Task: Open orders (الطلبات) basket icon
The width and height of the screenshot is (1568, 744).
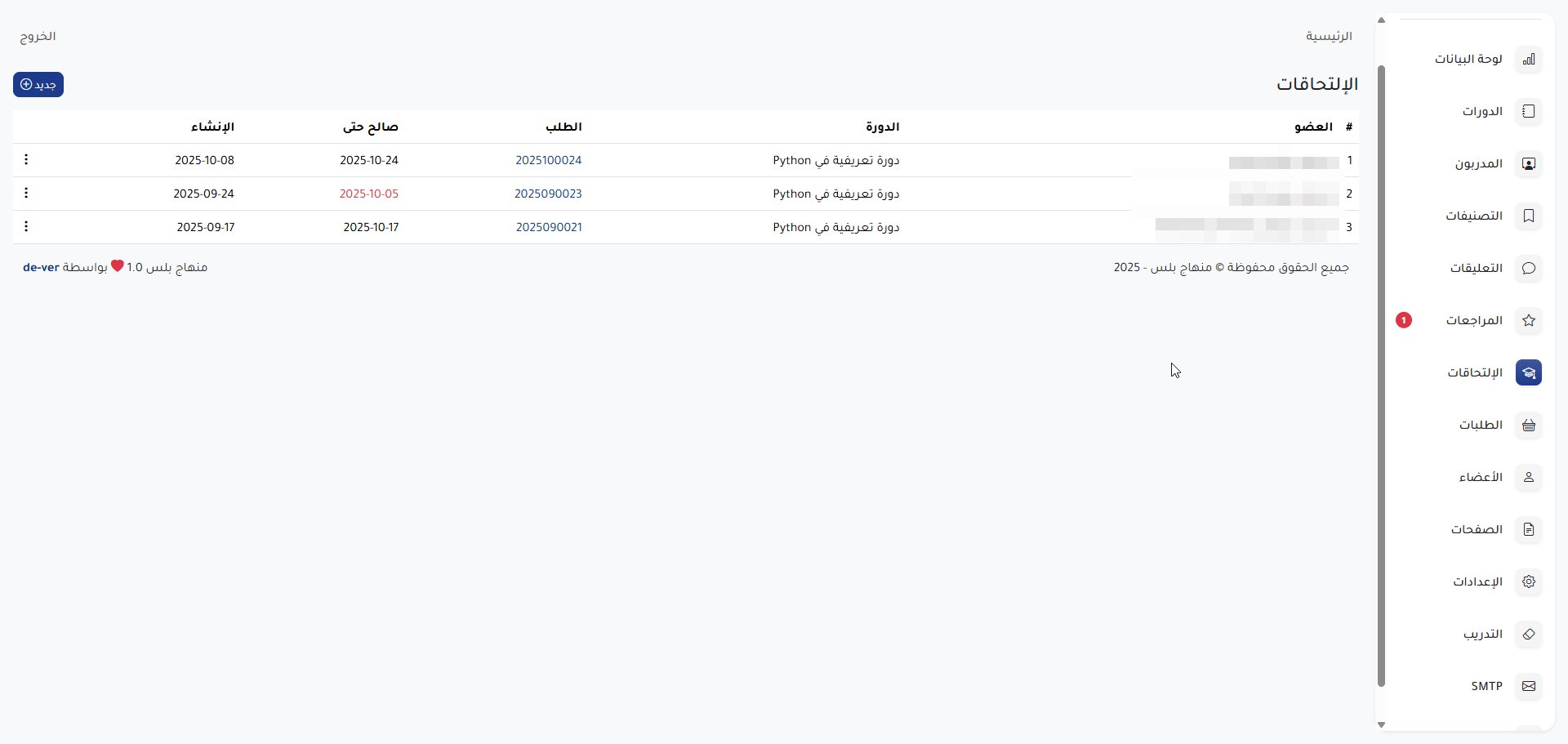Action: click(1528, 425)
